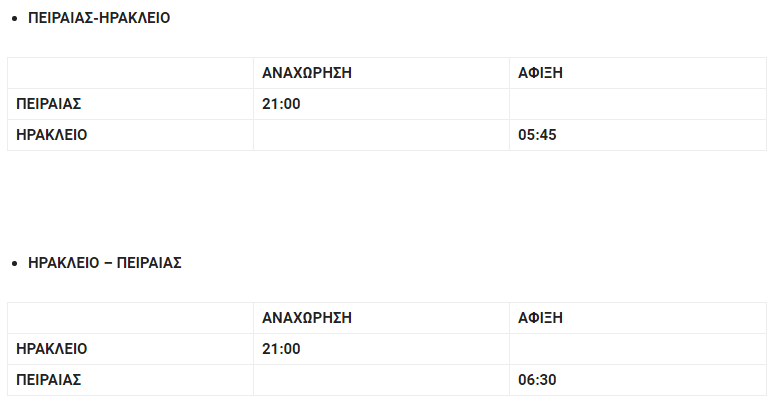Screen dimensions: 773x401
Task: Click ΗΡΑΚΛΕΙΟ row label in second table
Action: [51, 349]
